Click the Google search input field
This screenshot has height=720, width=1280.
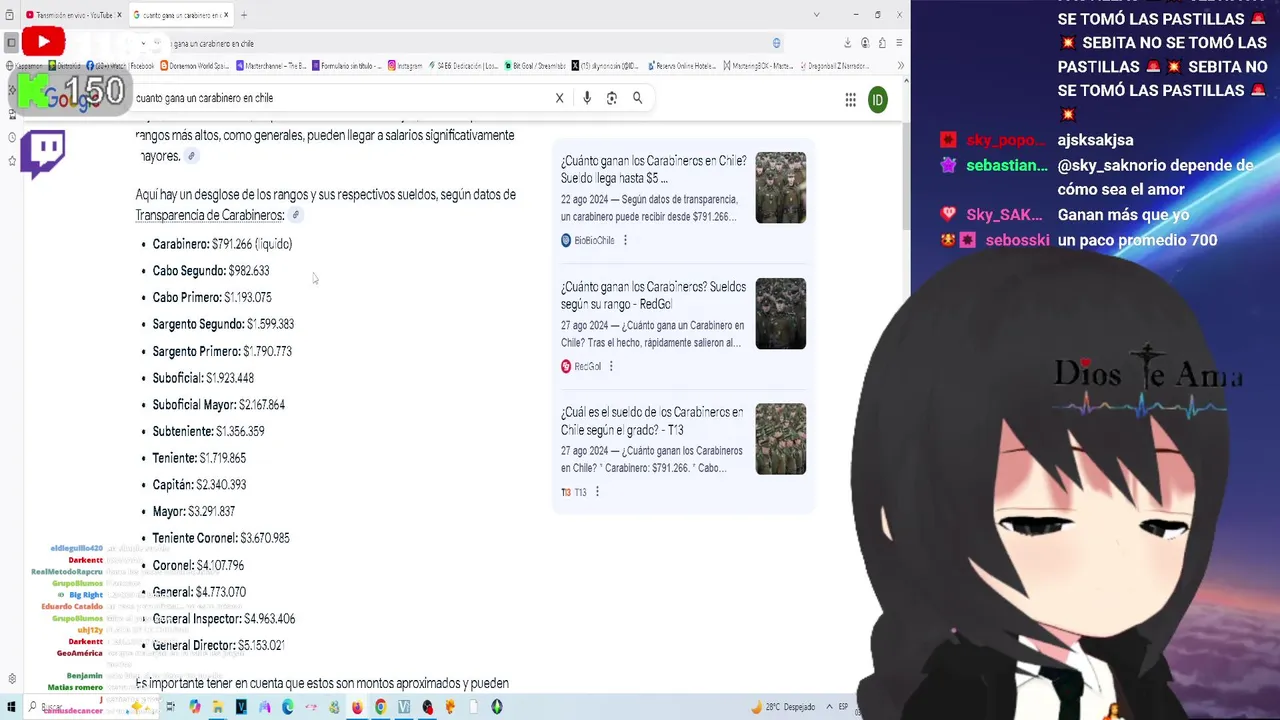[x=340, y=98]
